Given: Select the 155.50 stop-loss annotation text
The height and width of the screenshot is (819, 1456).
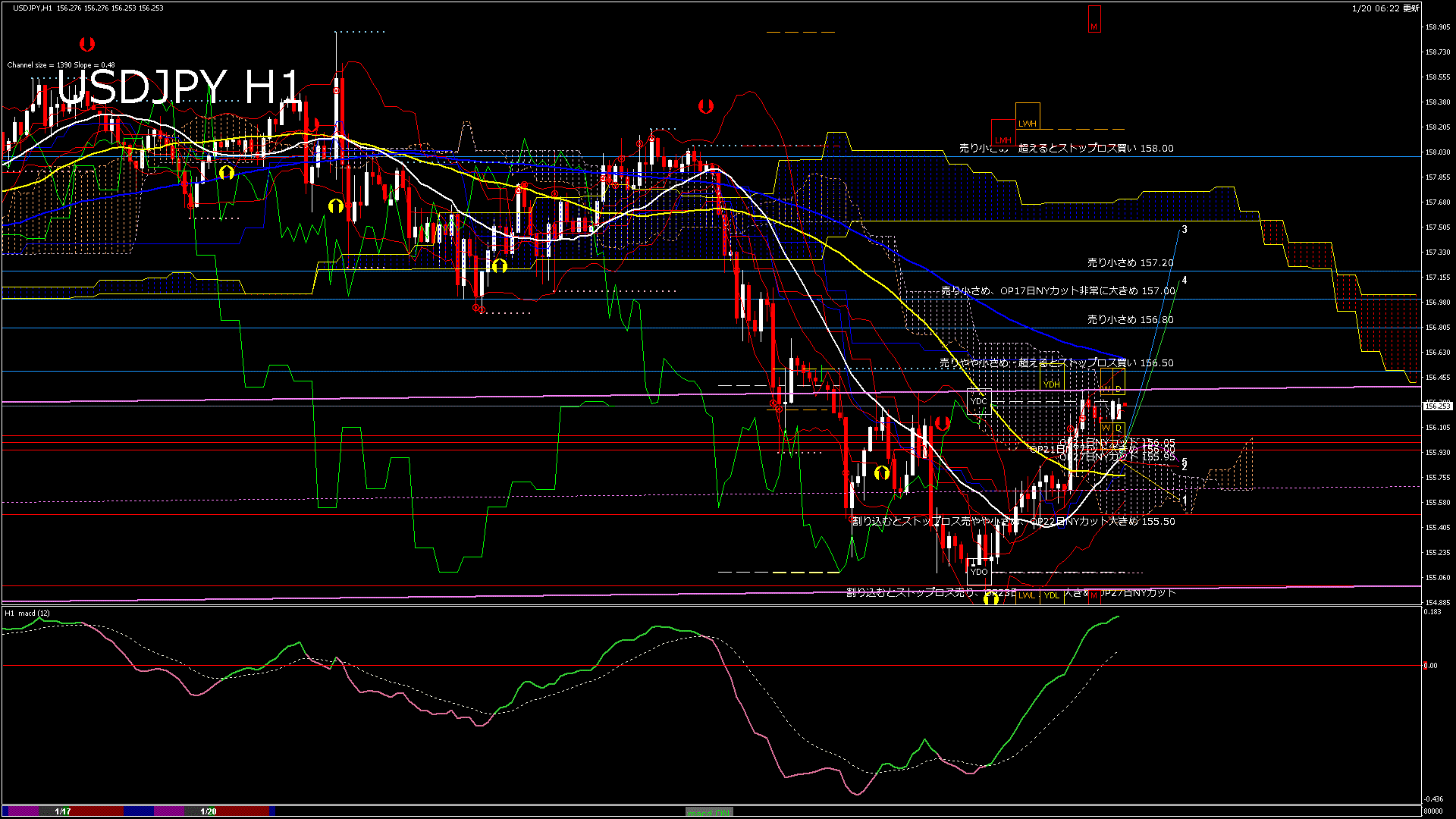Looking at the screenshot, I should (x=1013, y=522).
